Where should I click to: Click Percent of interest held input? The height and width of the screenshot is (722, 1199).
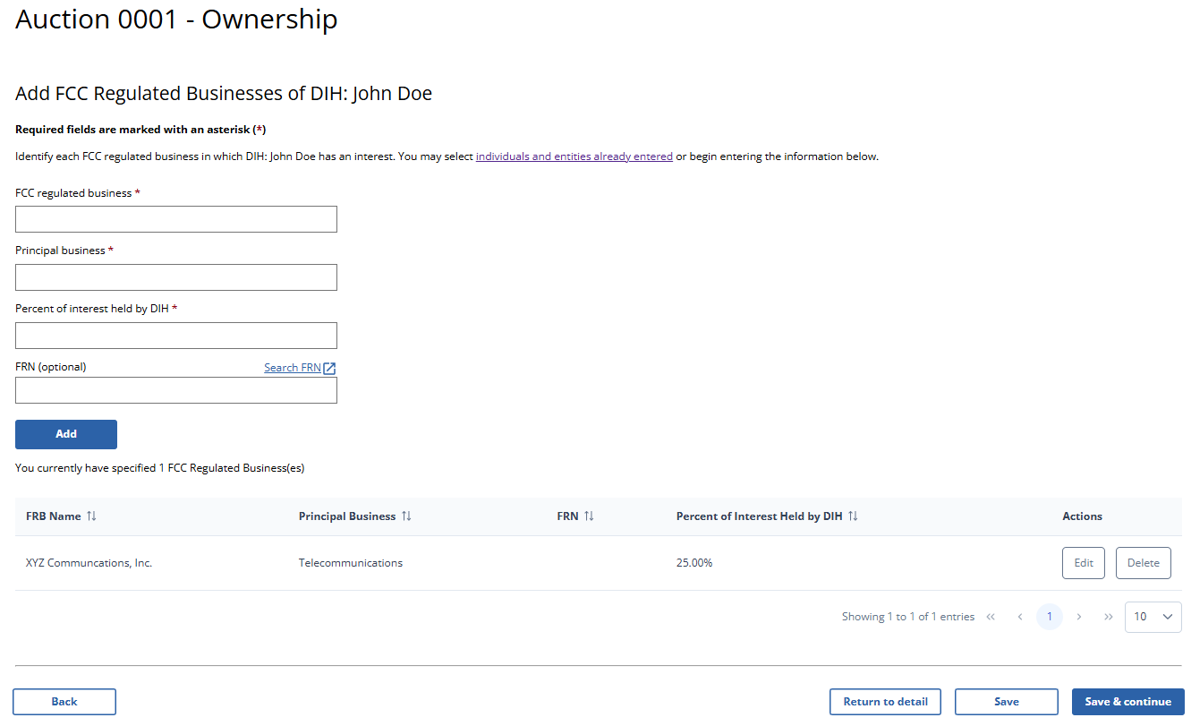176,336
